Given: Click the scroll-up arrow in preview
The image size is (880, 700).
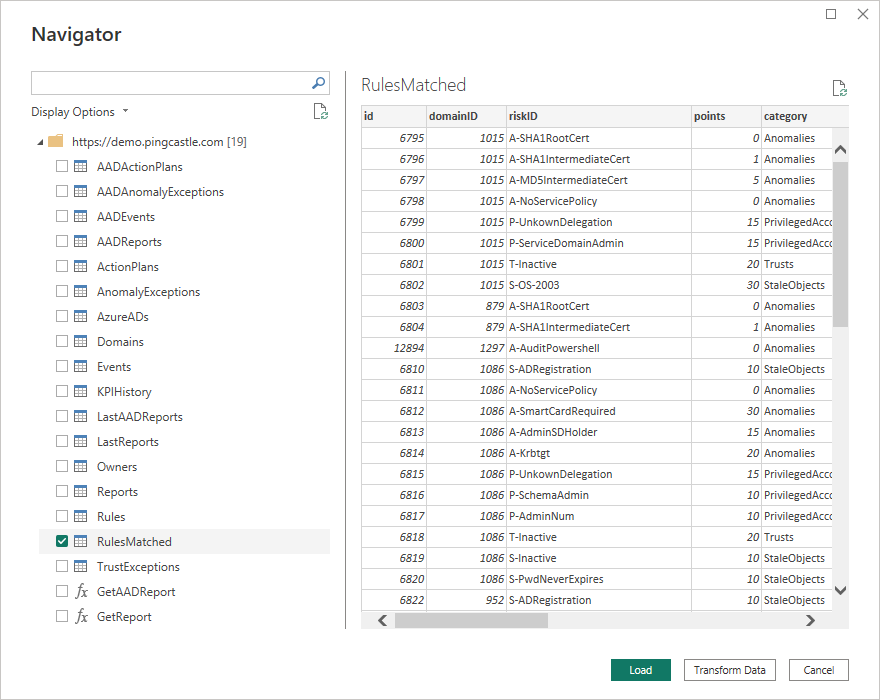Looking at the screenshot, I should tap(840, 149).
